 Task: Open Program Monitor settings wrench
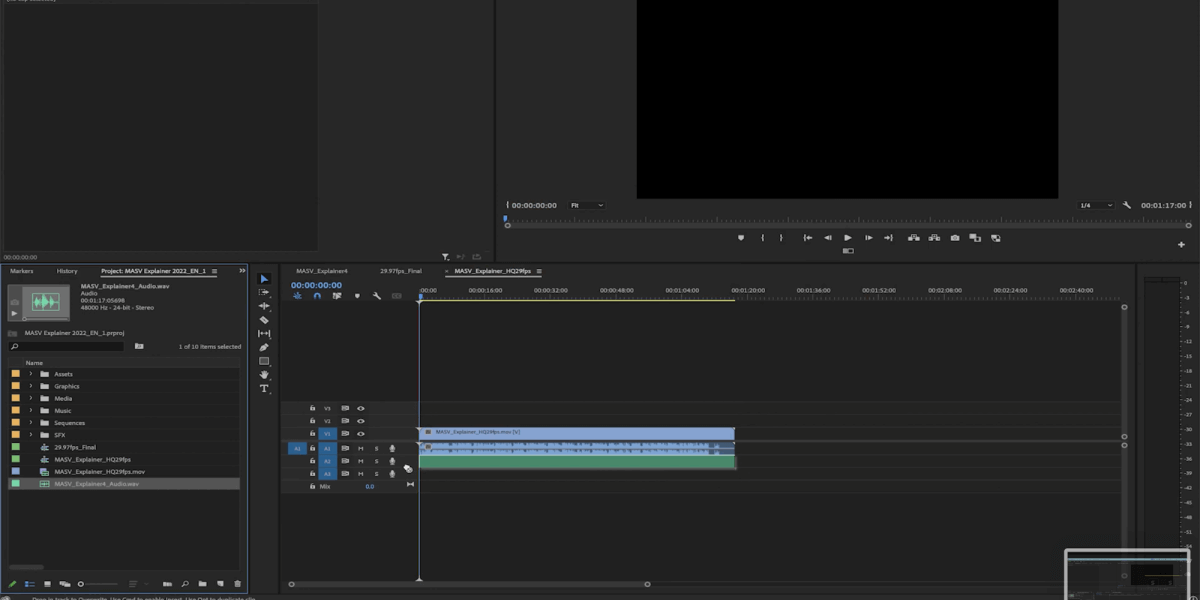pos(1127,205)
